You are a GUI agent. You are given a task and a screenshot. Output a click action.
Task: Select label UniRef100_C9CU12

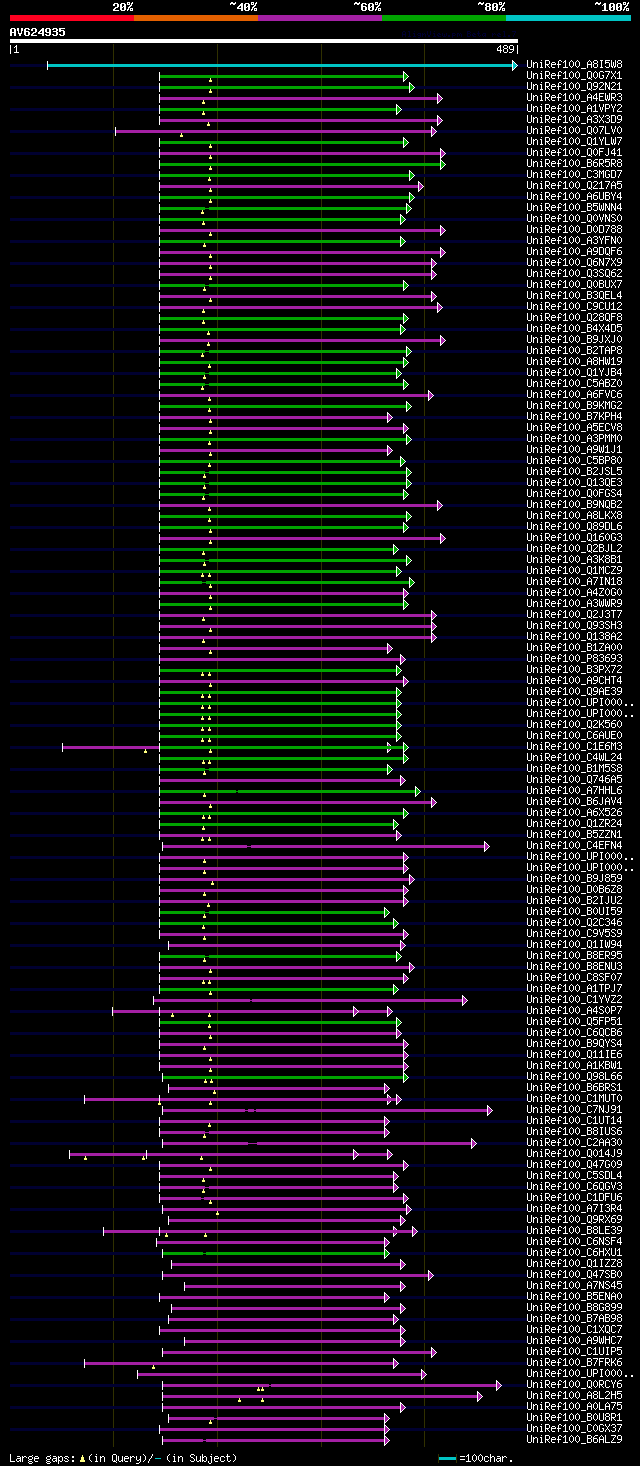coord(574,307)
